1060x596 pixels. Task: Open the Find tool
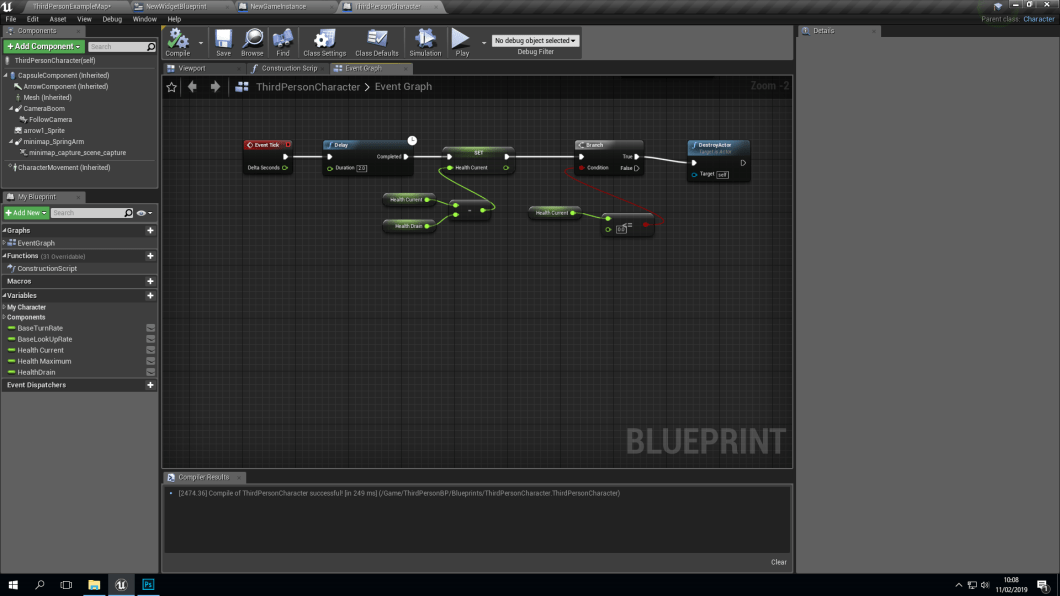283,42
